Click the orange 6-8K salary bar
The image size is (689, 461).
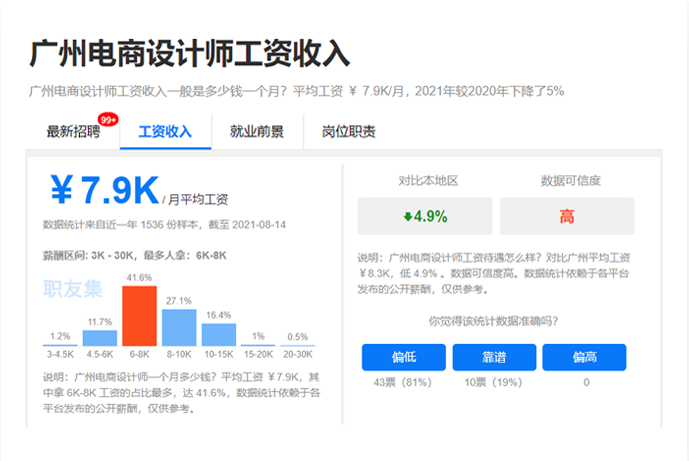[x=139, y=316]
